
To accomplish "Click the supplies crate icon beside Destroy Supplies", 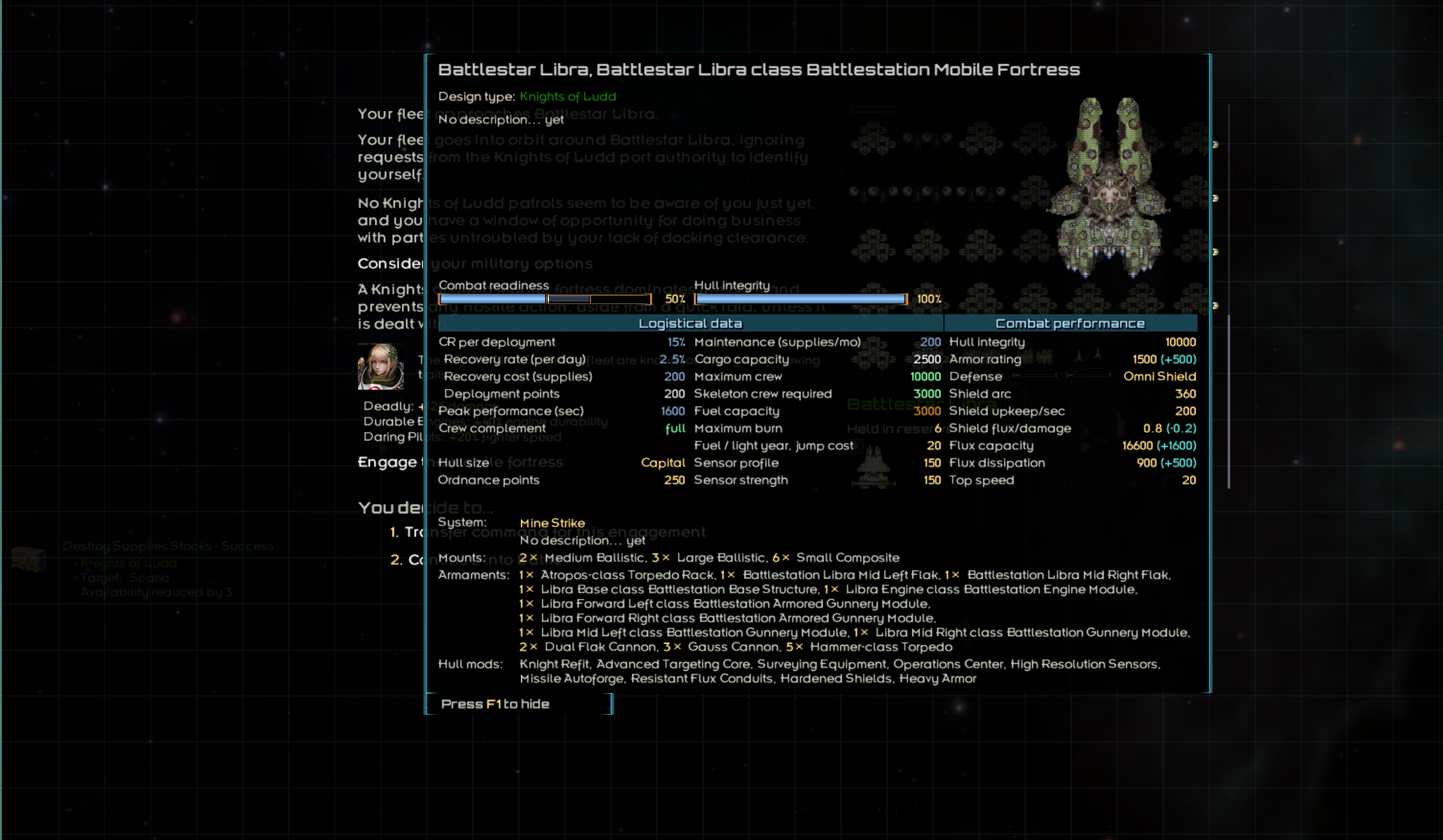I will 29,558.
